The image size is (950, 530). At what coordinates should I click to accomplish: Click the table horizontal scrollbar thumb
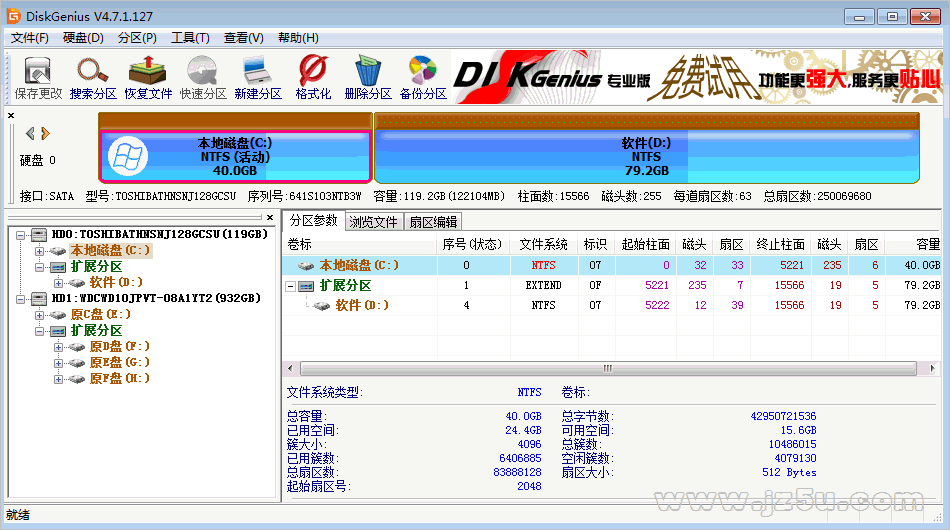click(608, 368)
